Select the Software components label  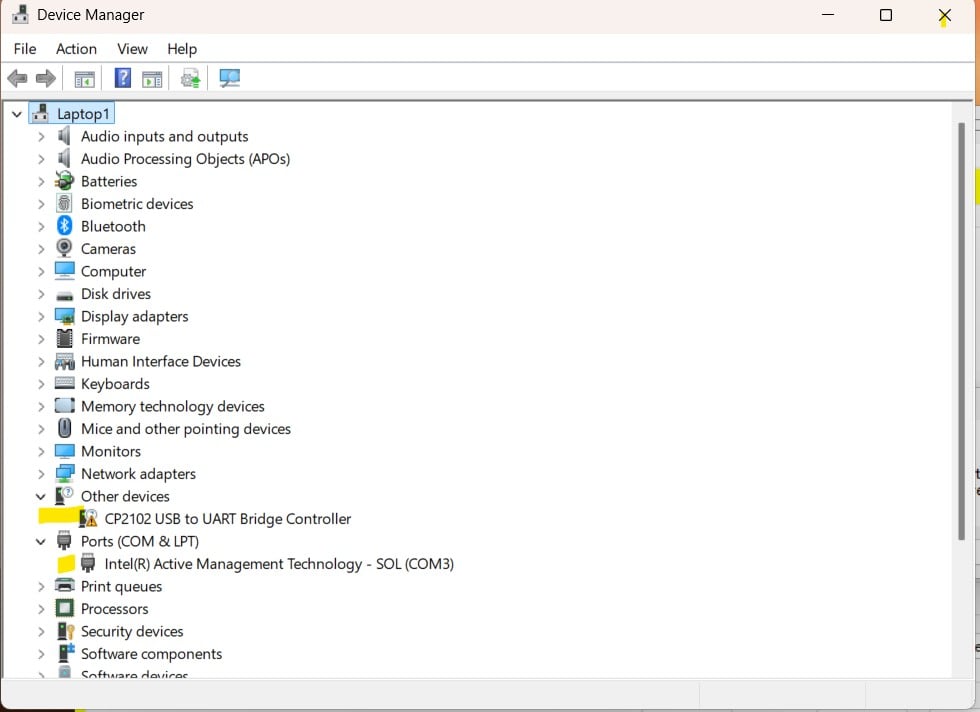coord(151,654)
